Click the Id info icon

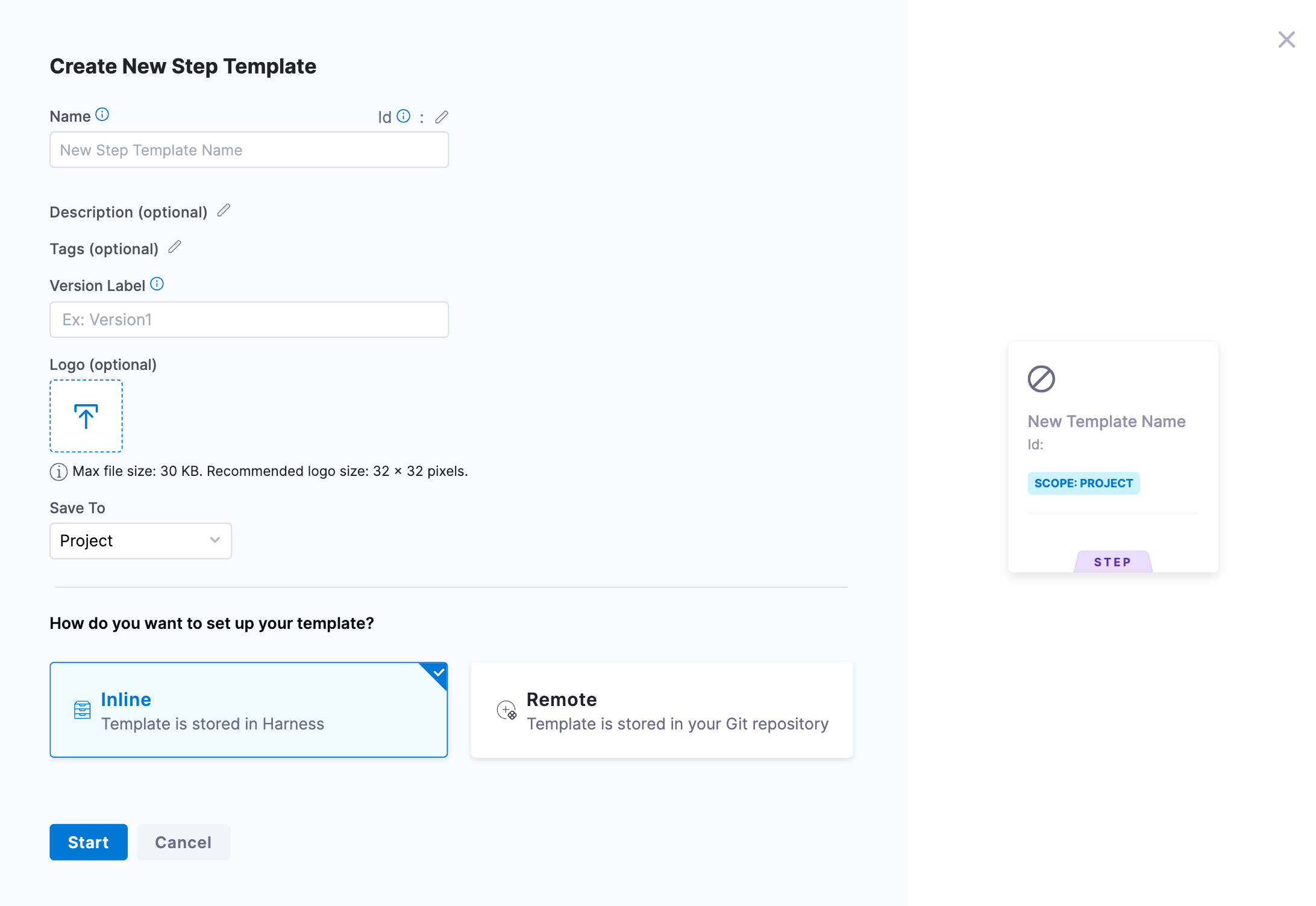pyautogui.click(x=404, y=116)
